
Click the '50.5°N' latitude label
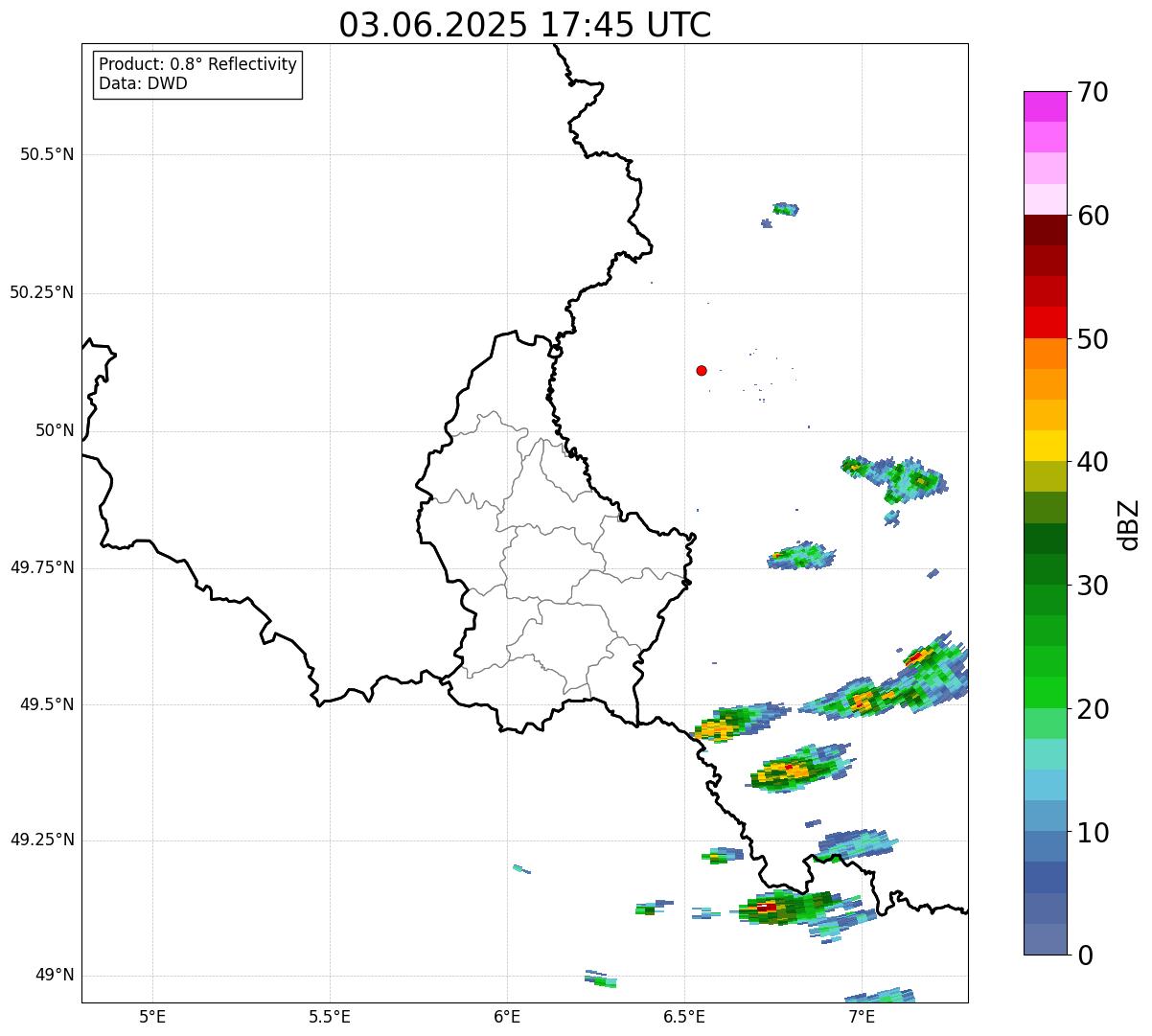[x=47, y=154]
